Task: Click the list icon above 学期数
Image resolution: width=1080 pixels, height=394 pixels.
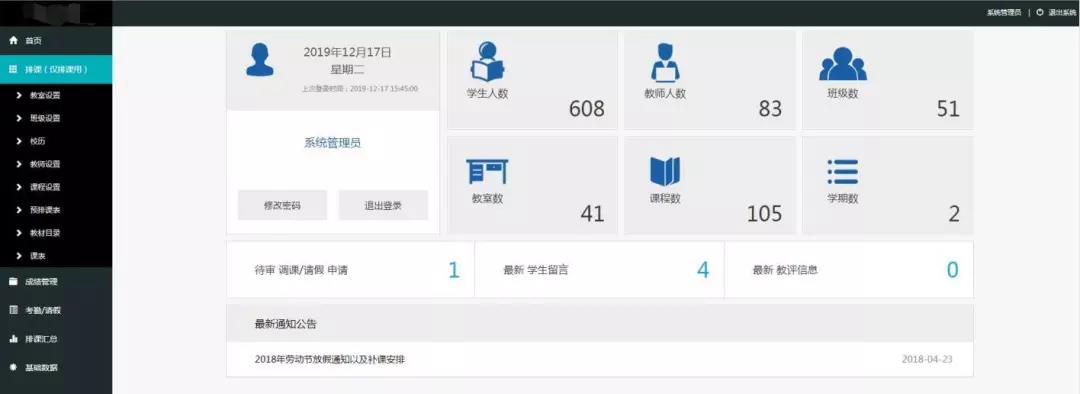Action: click(842, 172)
